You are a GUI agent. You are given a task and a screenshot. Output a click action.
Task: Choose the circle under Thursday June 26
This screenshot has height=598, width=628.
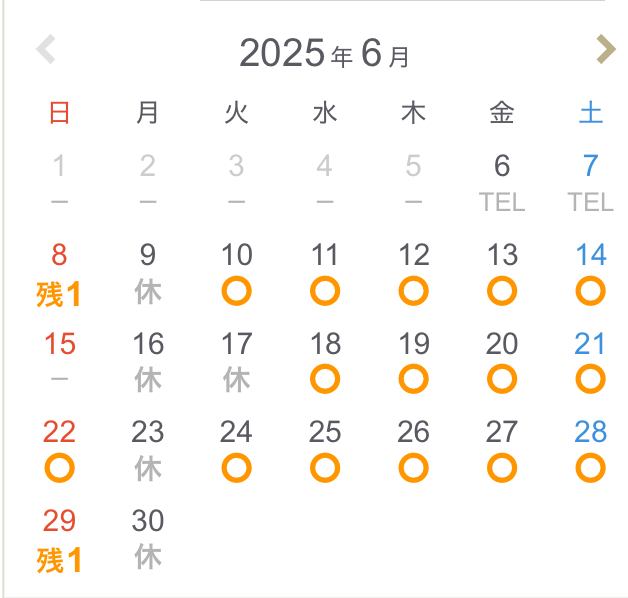point(414,468)
